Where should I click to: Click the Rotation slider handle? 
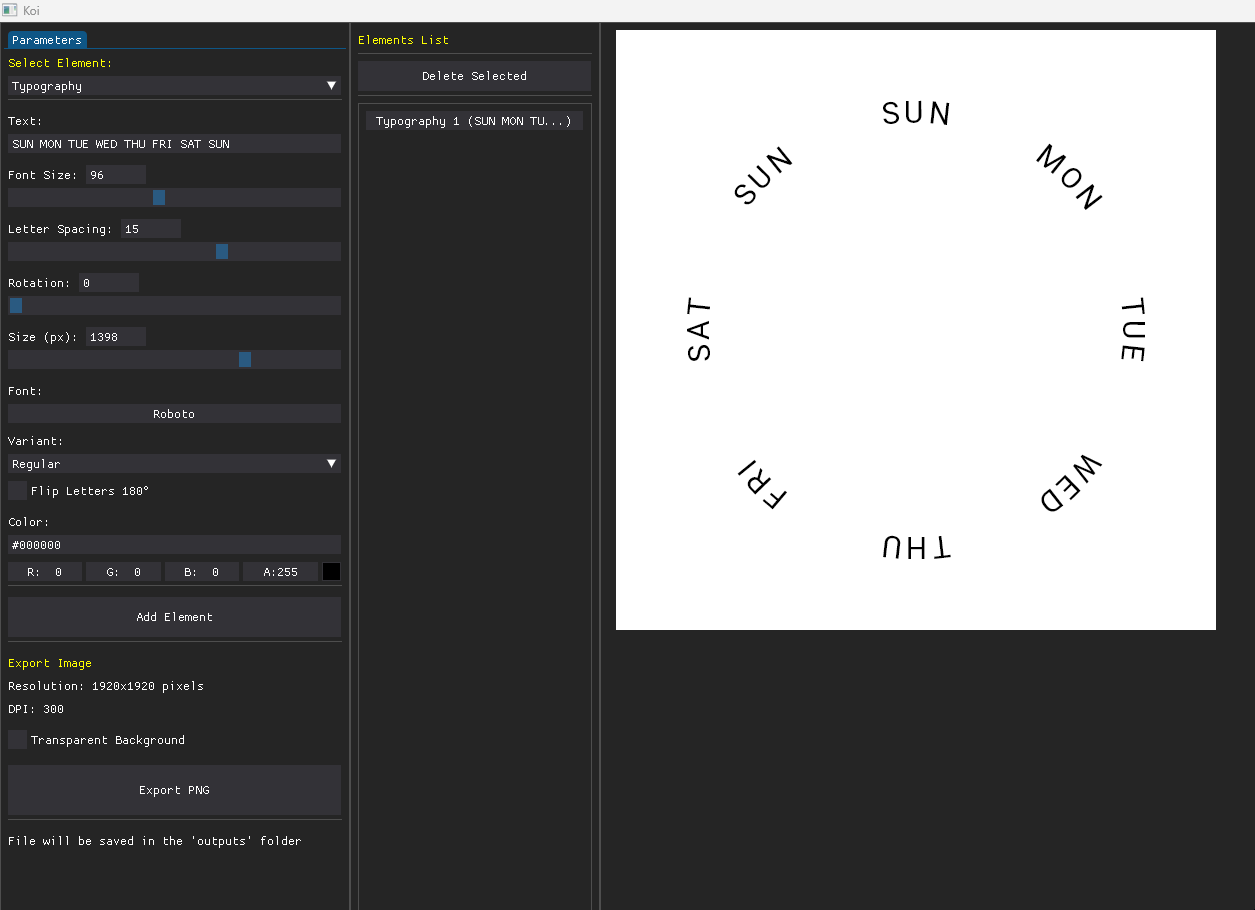point(16,306)
